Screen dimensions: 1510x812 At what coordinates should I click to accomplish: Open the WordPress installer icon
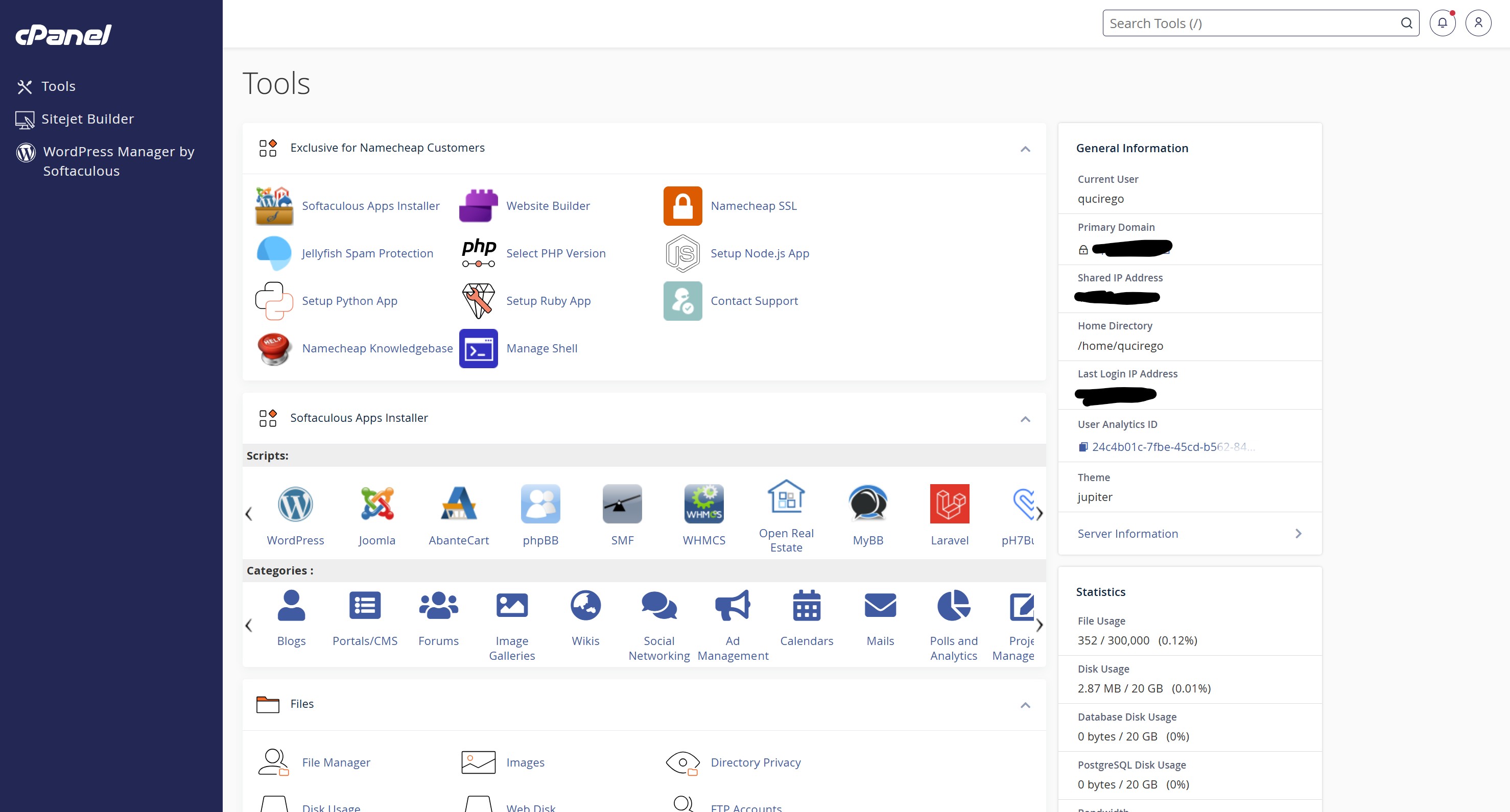pos(295,504)
